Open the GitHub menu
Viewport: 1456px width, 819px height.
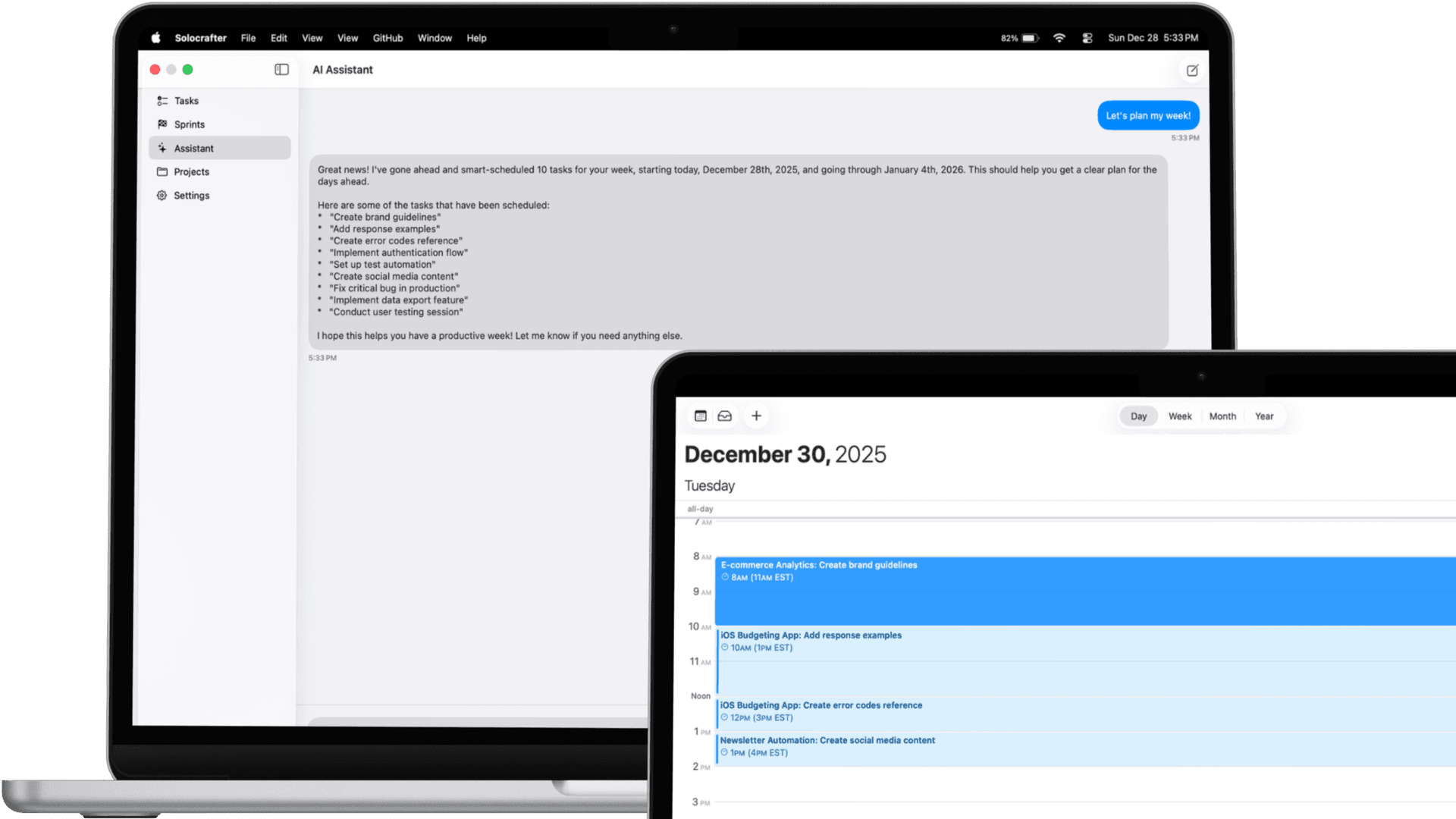[388, 38]
